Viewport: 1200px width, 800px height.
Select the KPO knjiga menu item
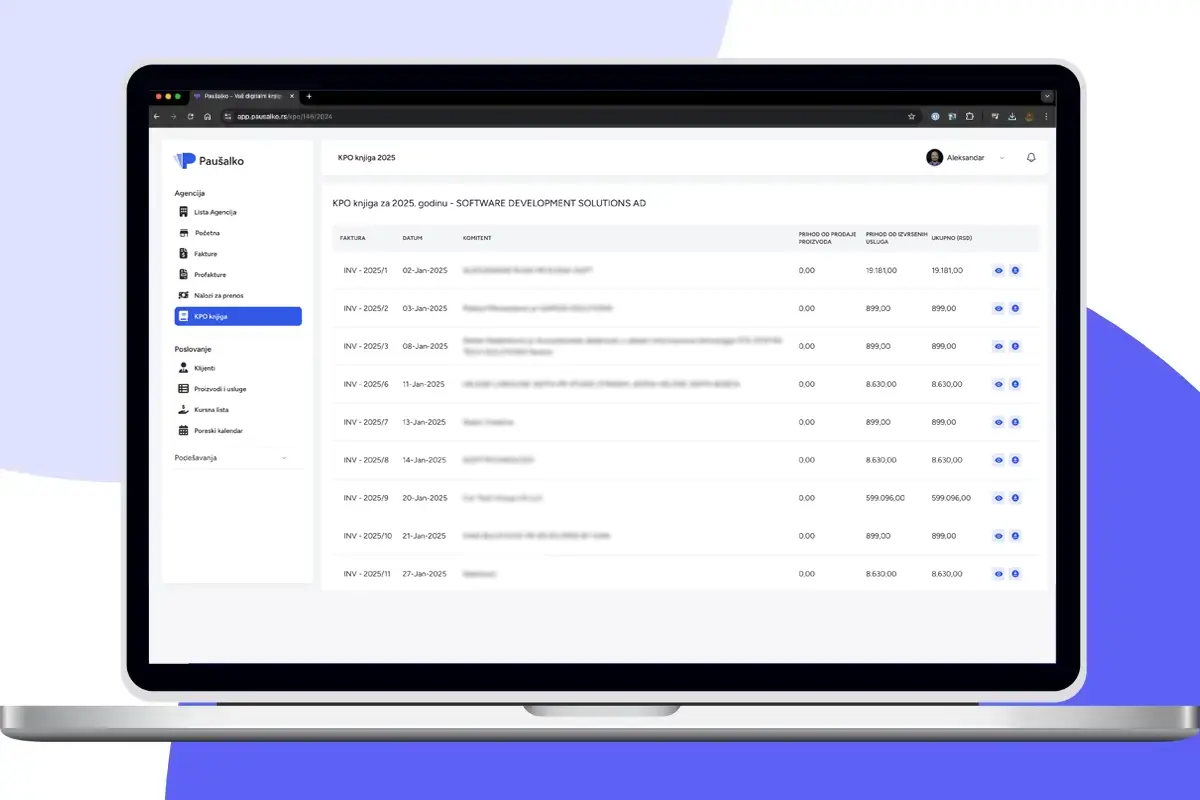(237, 316)
